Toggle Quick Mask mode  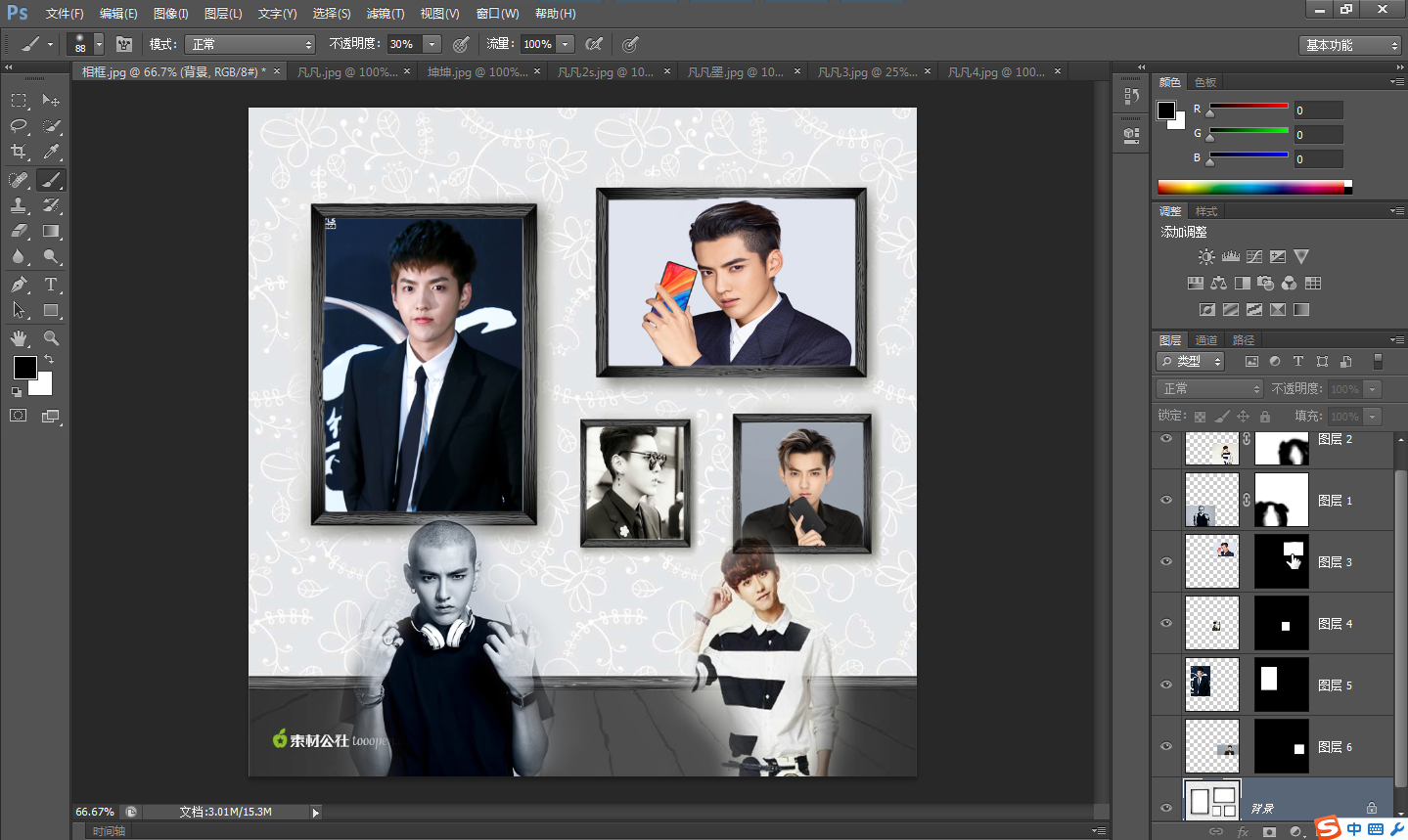coord(19,416)
